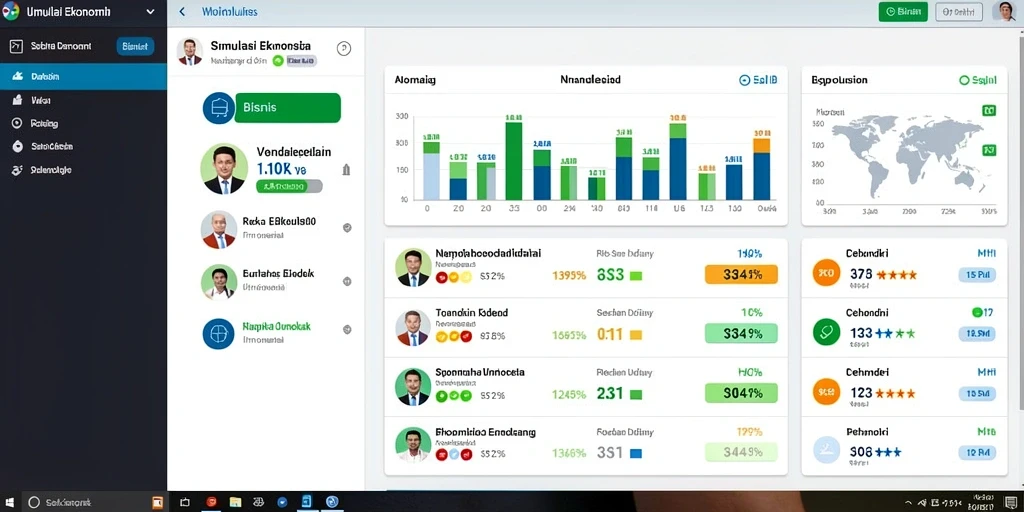Expand the Umulai Ekonomi dropdown chevron
Screen dimensions: 1024x512
151,12
